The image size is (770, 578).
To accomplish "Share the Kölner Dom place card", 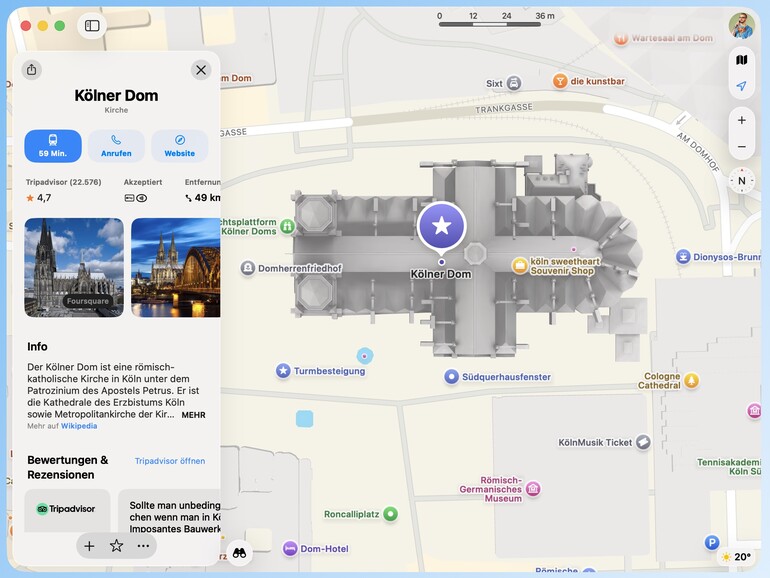I will coord(31,70).
